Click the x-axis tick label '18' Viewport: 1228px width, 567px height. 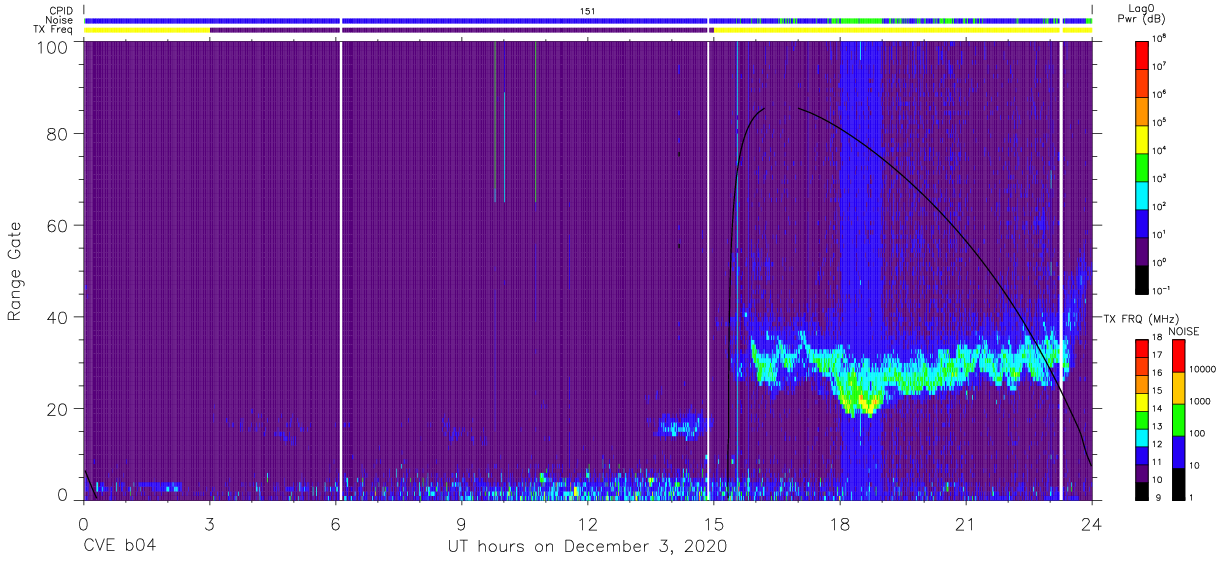coord(840,523)
